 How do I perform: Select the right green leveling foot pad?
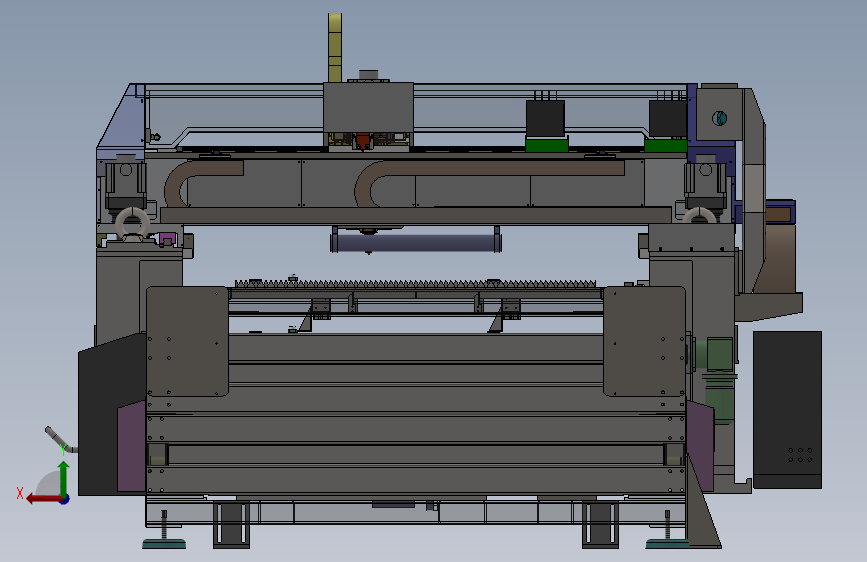click(x=667, y=544)
